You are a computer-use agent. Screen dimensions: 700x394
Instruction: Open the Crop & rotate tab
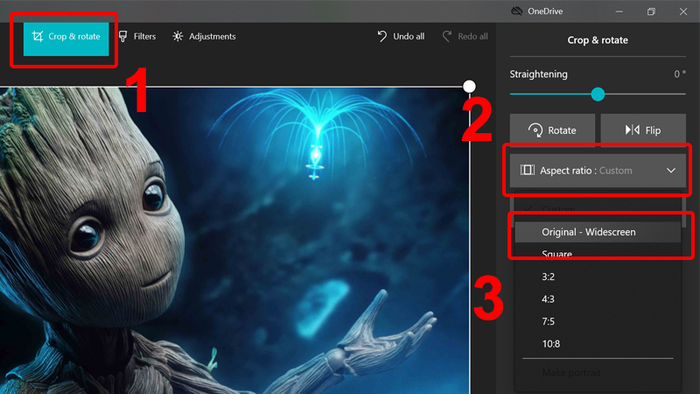[x=66, y=38]
